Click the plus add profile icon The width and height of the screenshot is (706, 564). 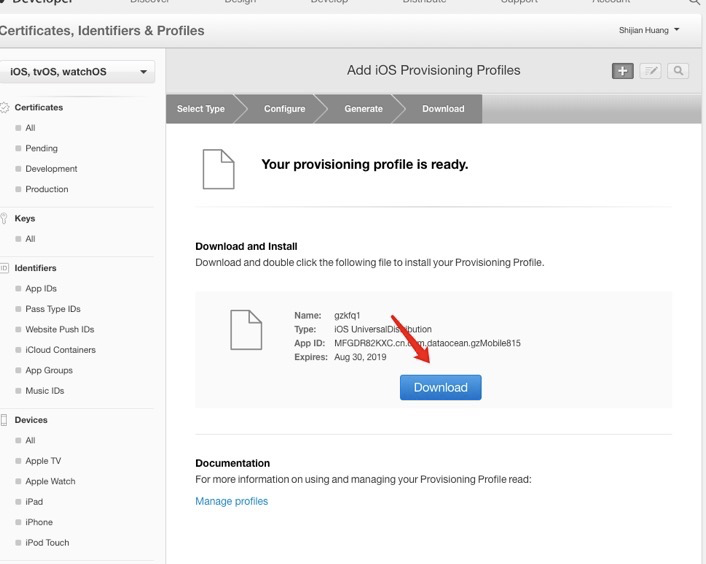tap(622, 71)
